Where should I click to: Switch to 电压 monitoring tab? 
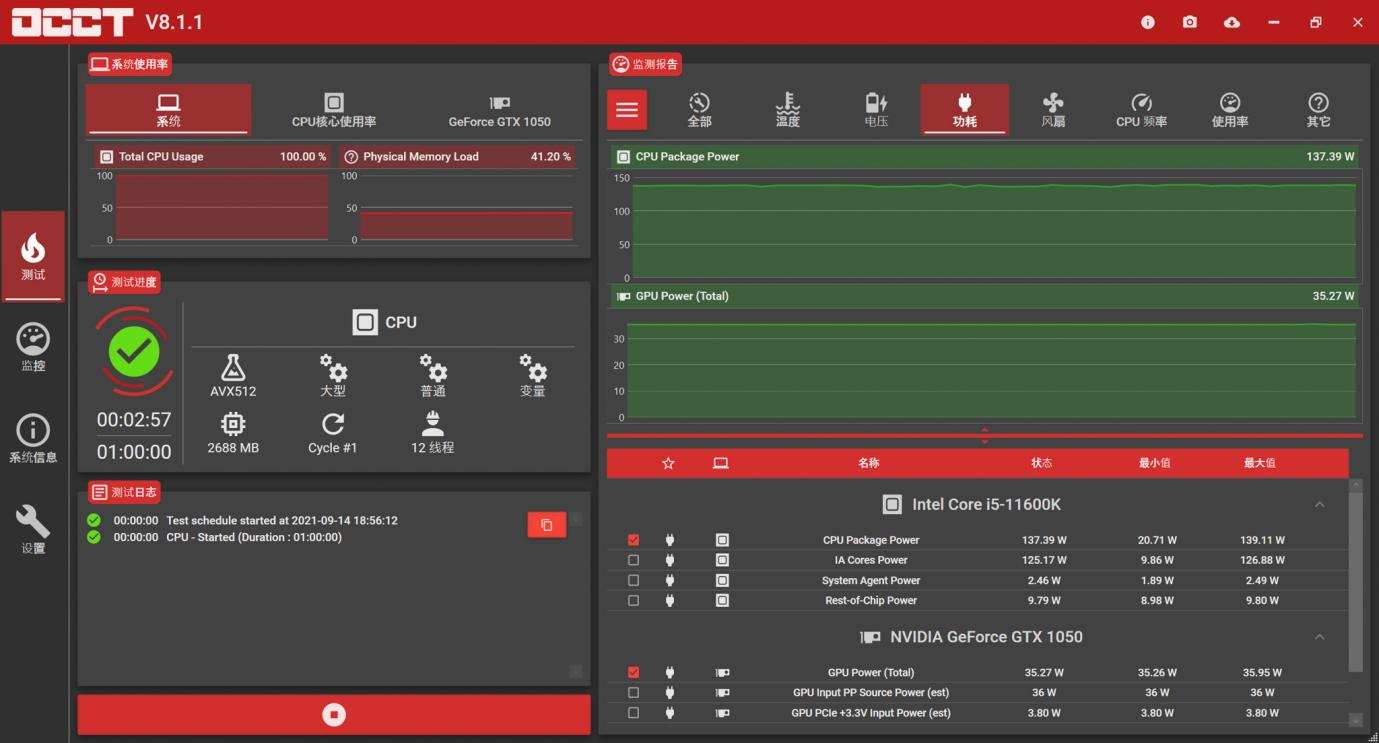point(876,110)
